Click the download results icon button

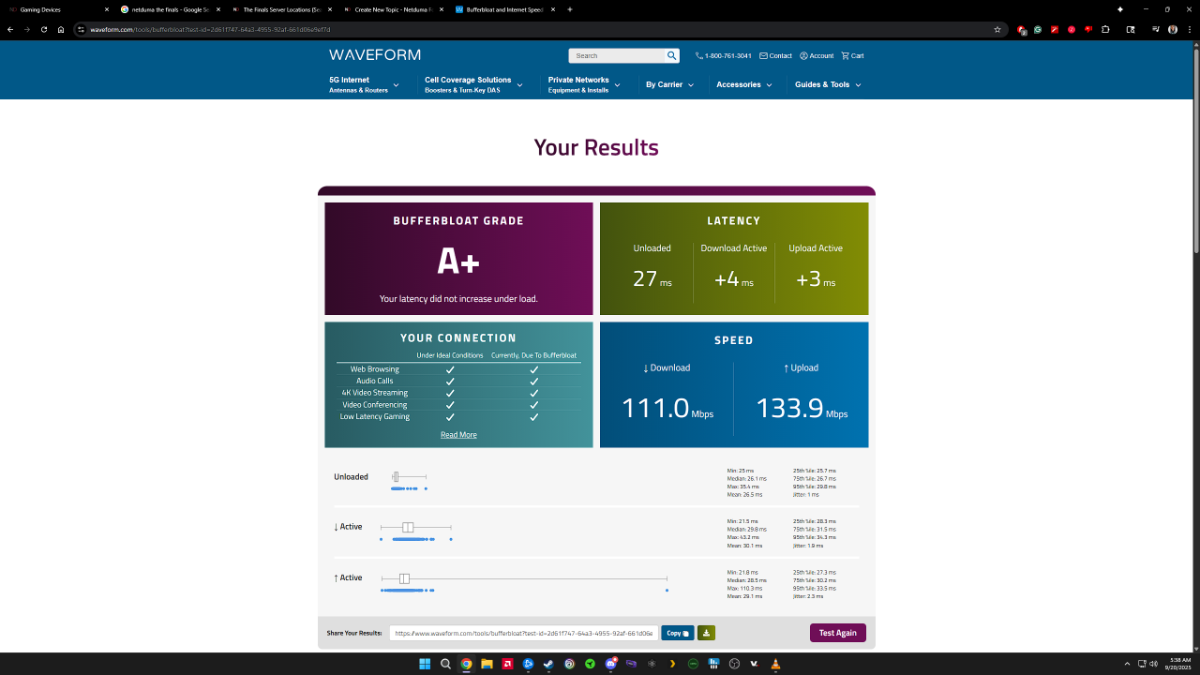coord(706,633)
